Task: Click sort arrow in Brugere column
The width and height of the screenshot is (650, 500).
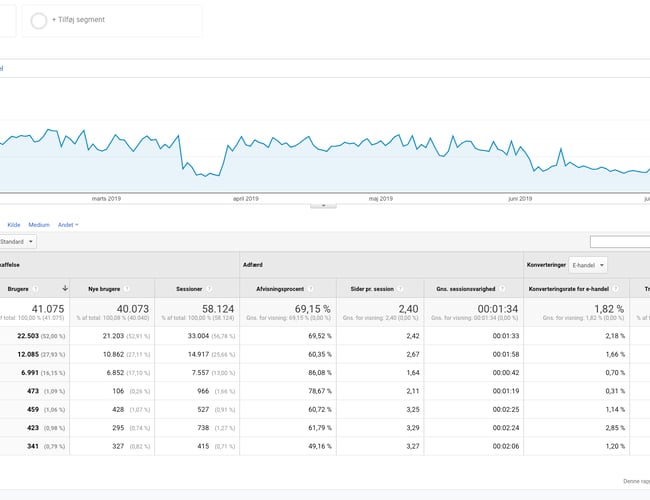Action: pos(65,288)
